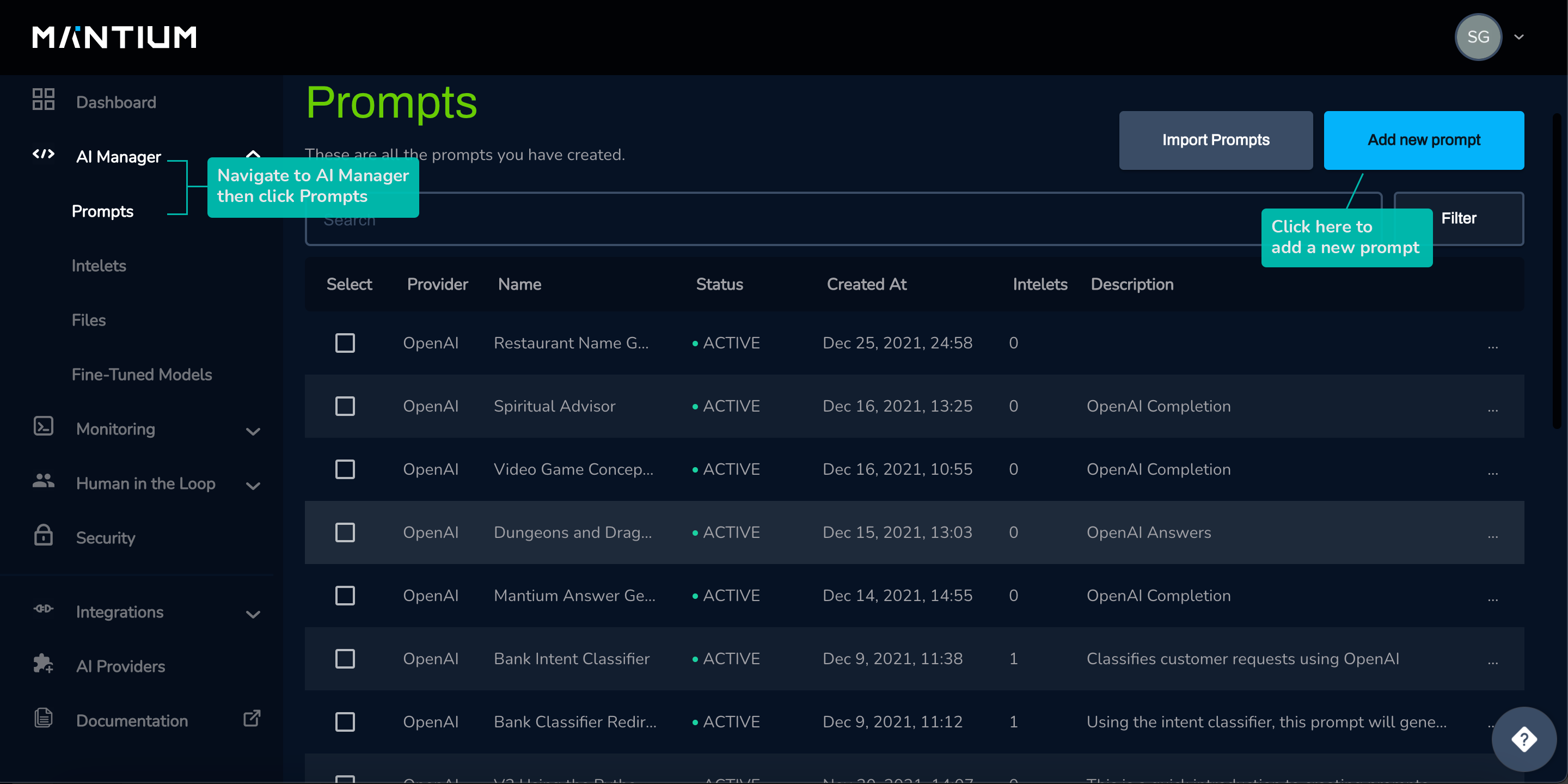Click the Human in the Loop people icon
The width and height of the screenshot is (1568, 784).
pos(43,481)
